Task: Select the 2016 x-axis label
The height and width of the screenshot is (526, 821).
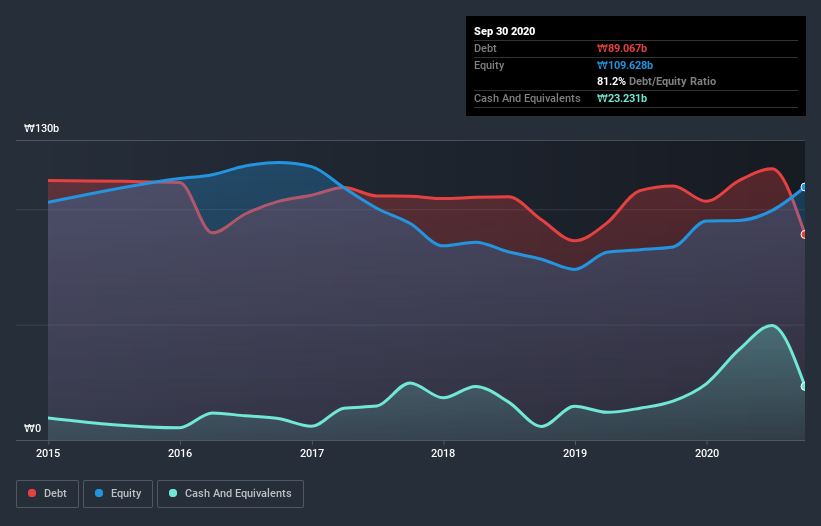Action: 180,453
